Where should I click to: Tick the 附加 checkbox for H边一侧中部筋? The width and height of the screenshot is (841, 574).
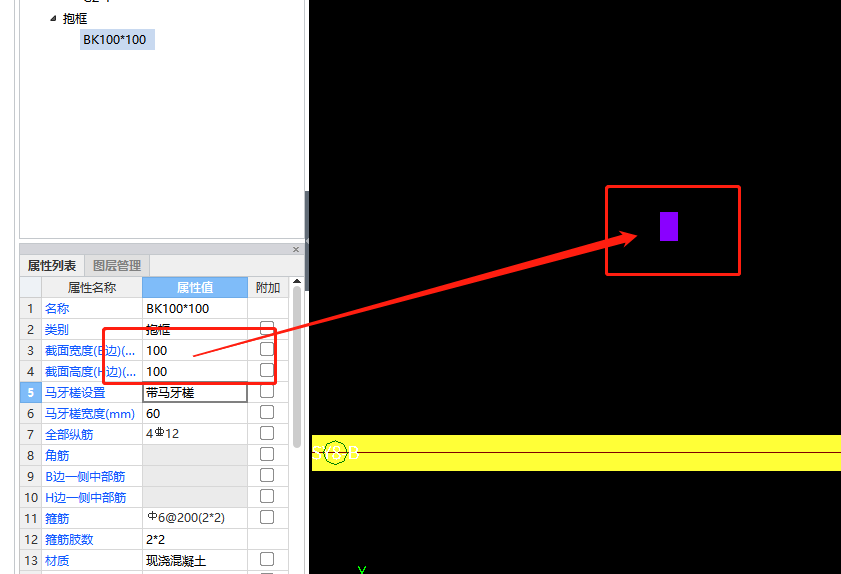point(267,496)
